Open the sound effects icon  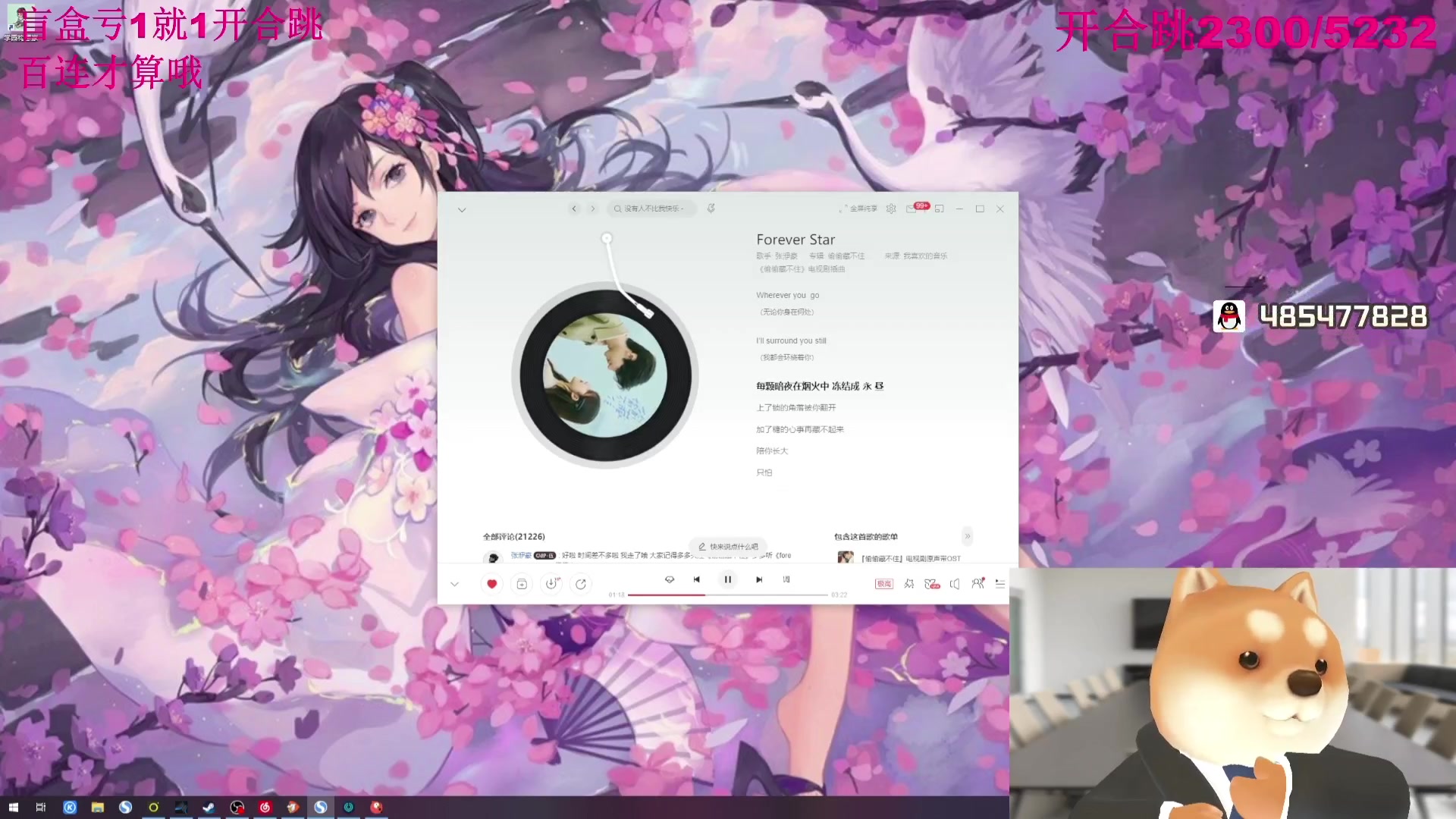[909, 584]
